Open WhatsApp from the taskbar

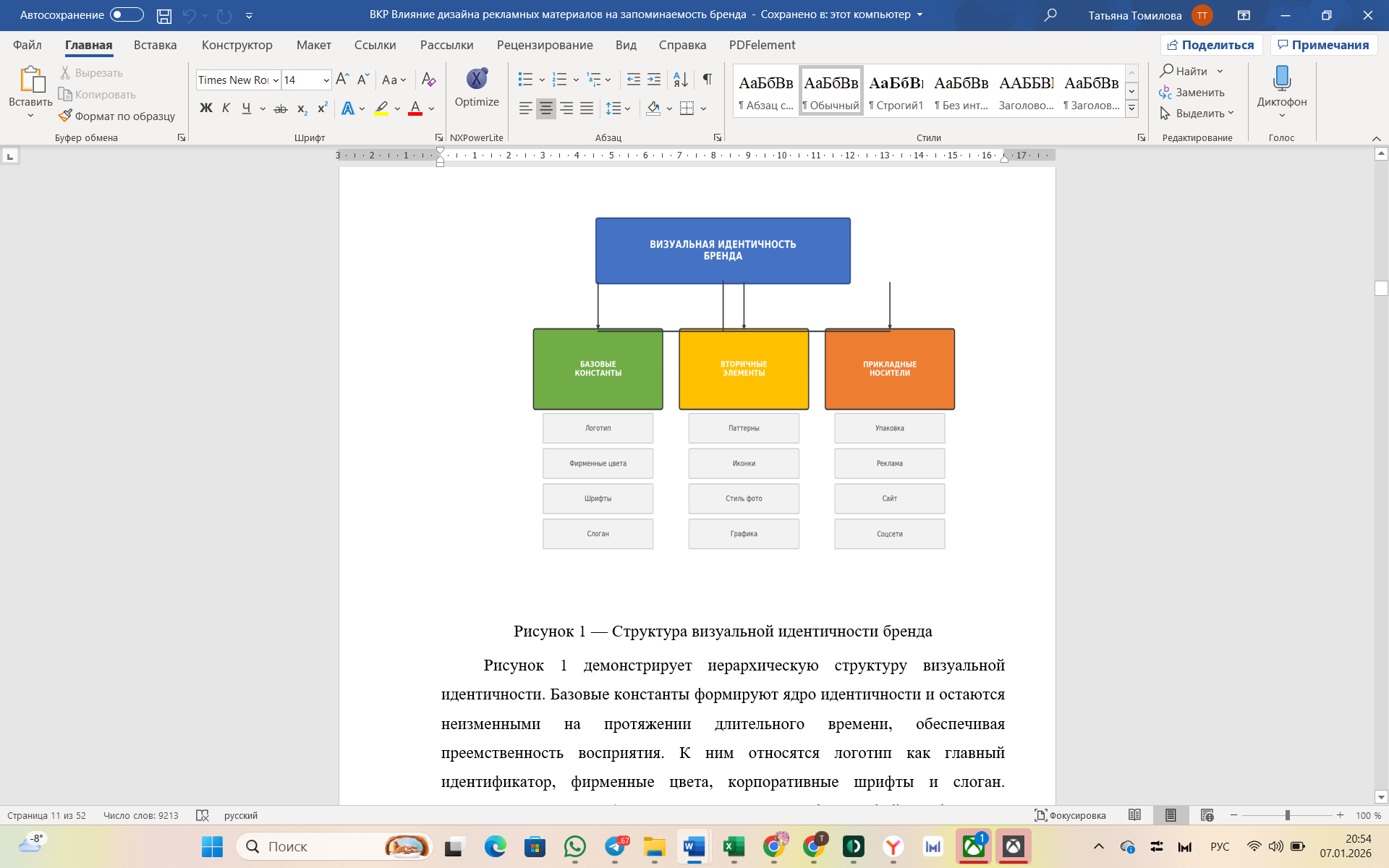575,846
